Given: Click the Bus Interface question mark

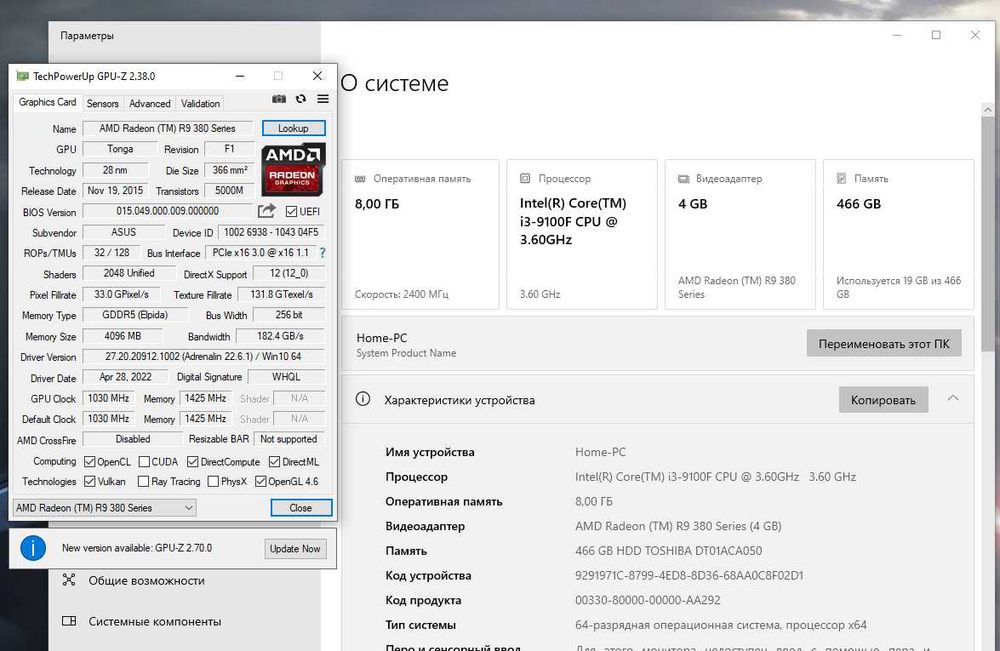Looking at the screenshot, I should pyautogui.click(x=323, y=253).
